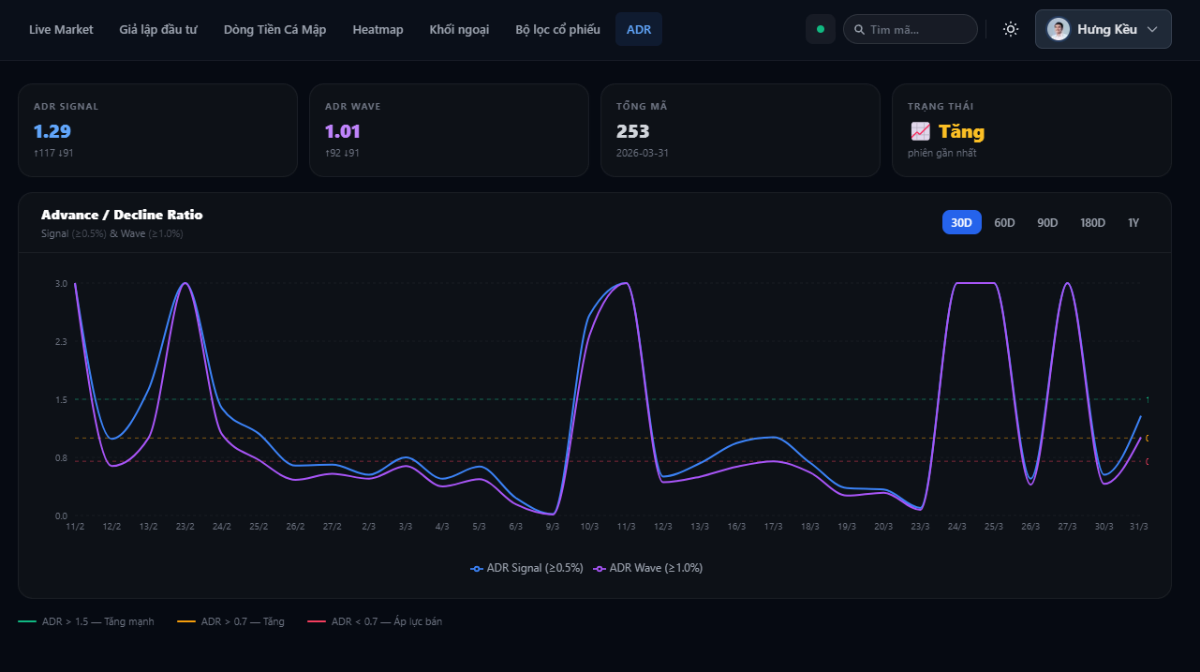Viewport: 1200px width, 672px height.
Task: Click the TRẠNG THÁI card heading
Action: click(940, 106)
